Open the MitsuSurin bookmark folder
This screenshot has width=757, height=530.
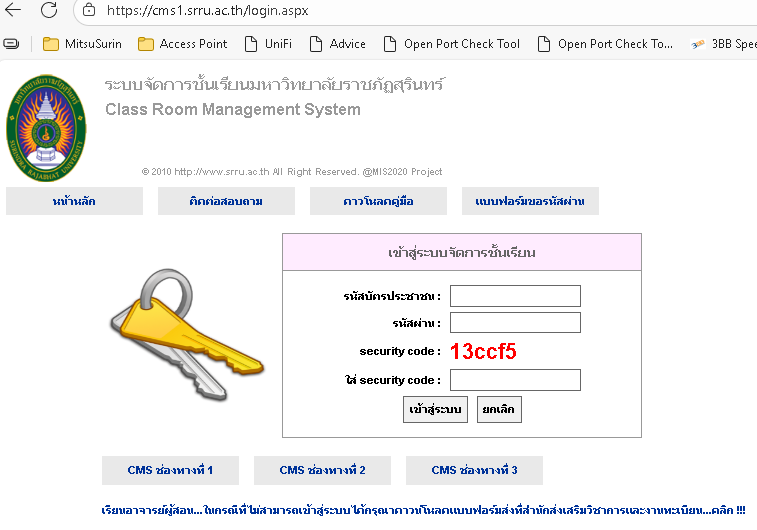pos(82,44)
